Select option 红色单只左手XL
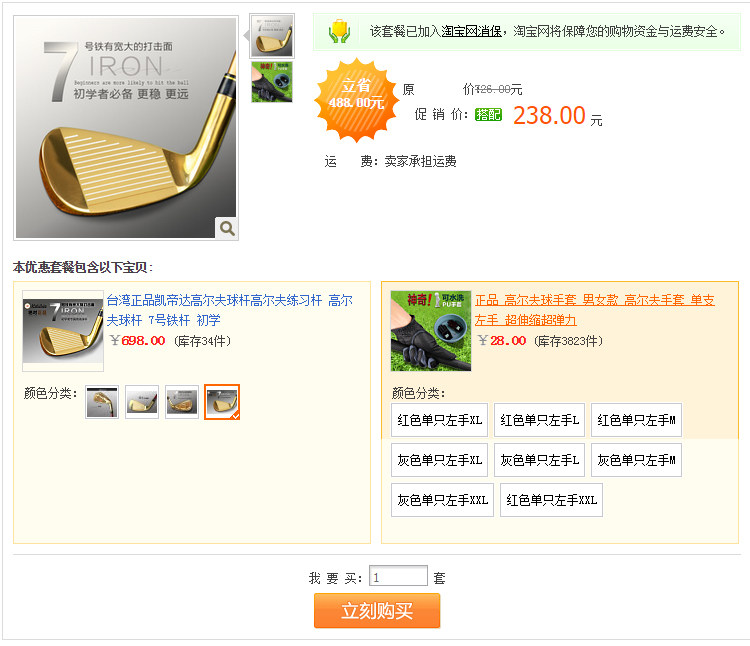Viewport: 750px width, 646px height. pyautogui.click(x=439, y=420)
